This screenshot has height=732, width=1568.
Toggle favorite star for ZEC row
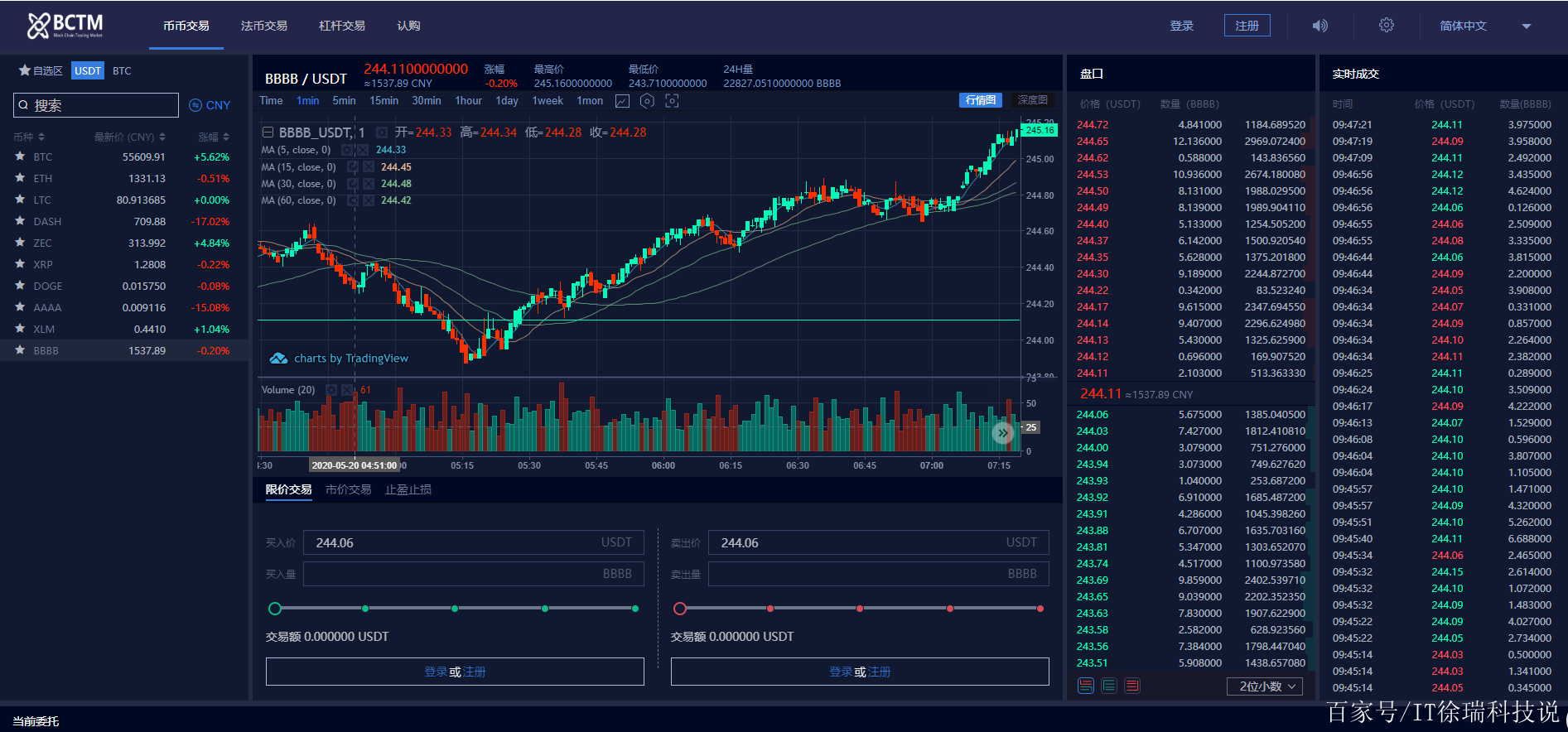pyautogui.click(x=20, y=243)
